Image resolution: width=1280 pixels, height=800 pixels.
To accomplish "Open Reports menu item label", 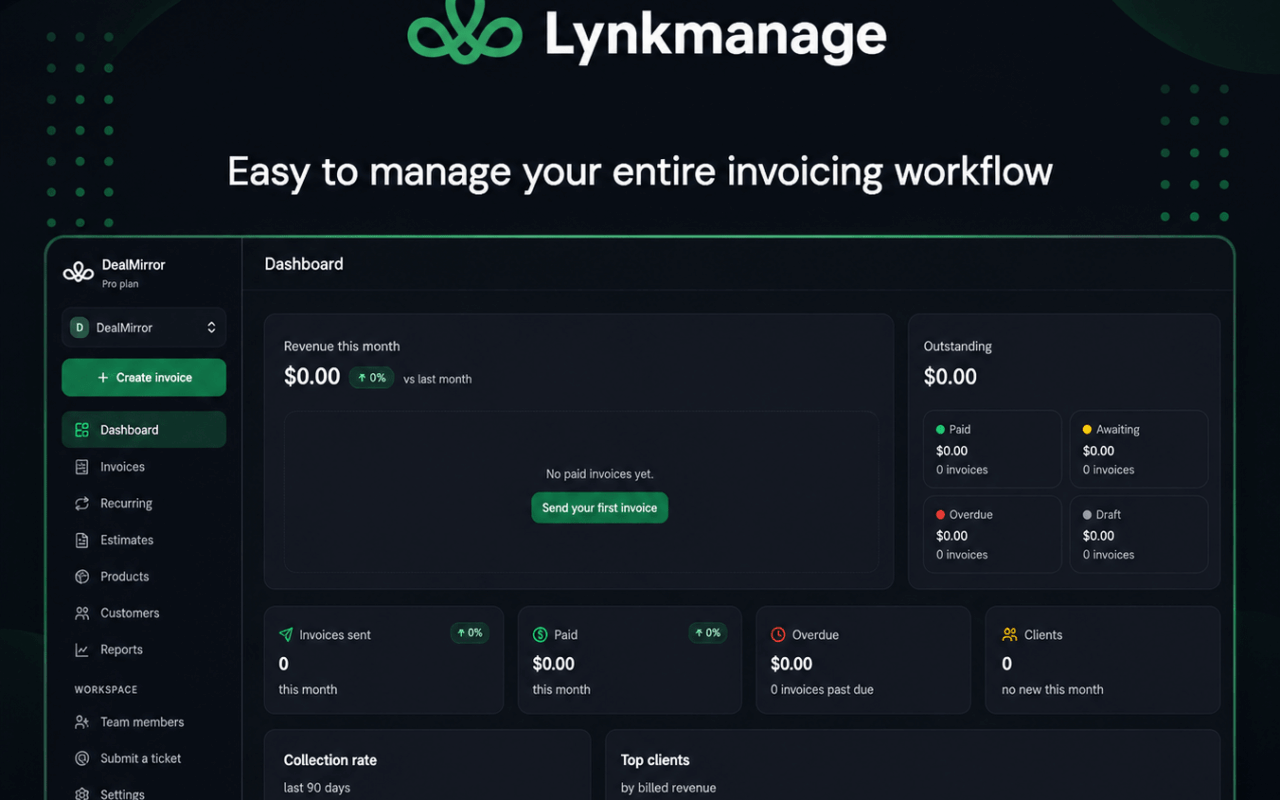I will tap(121, 650).
